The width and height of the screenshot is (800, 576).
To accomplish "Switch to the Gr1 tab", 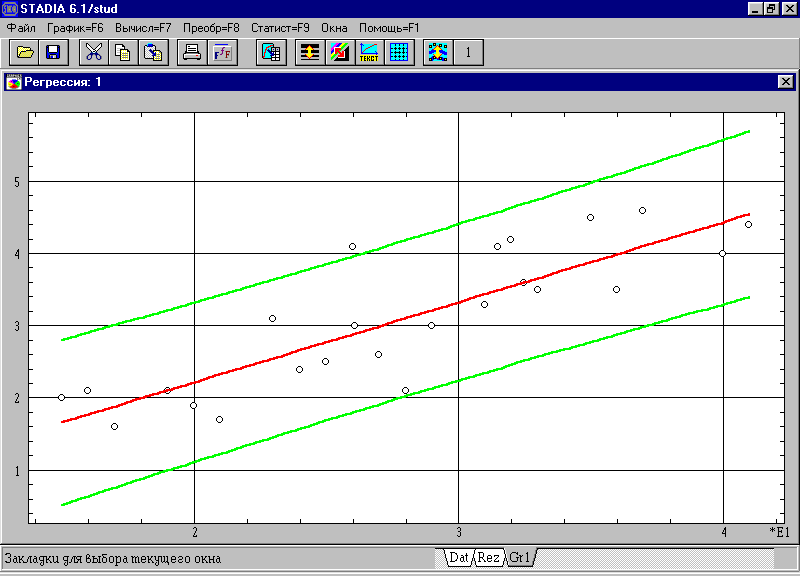I will coord(520,558).
